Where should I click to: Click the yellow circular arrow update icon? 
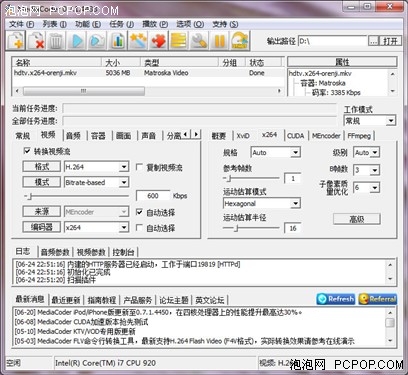[240, 40]
